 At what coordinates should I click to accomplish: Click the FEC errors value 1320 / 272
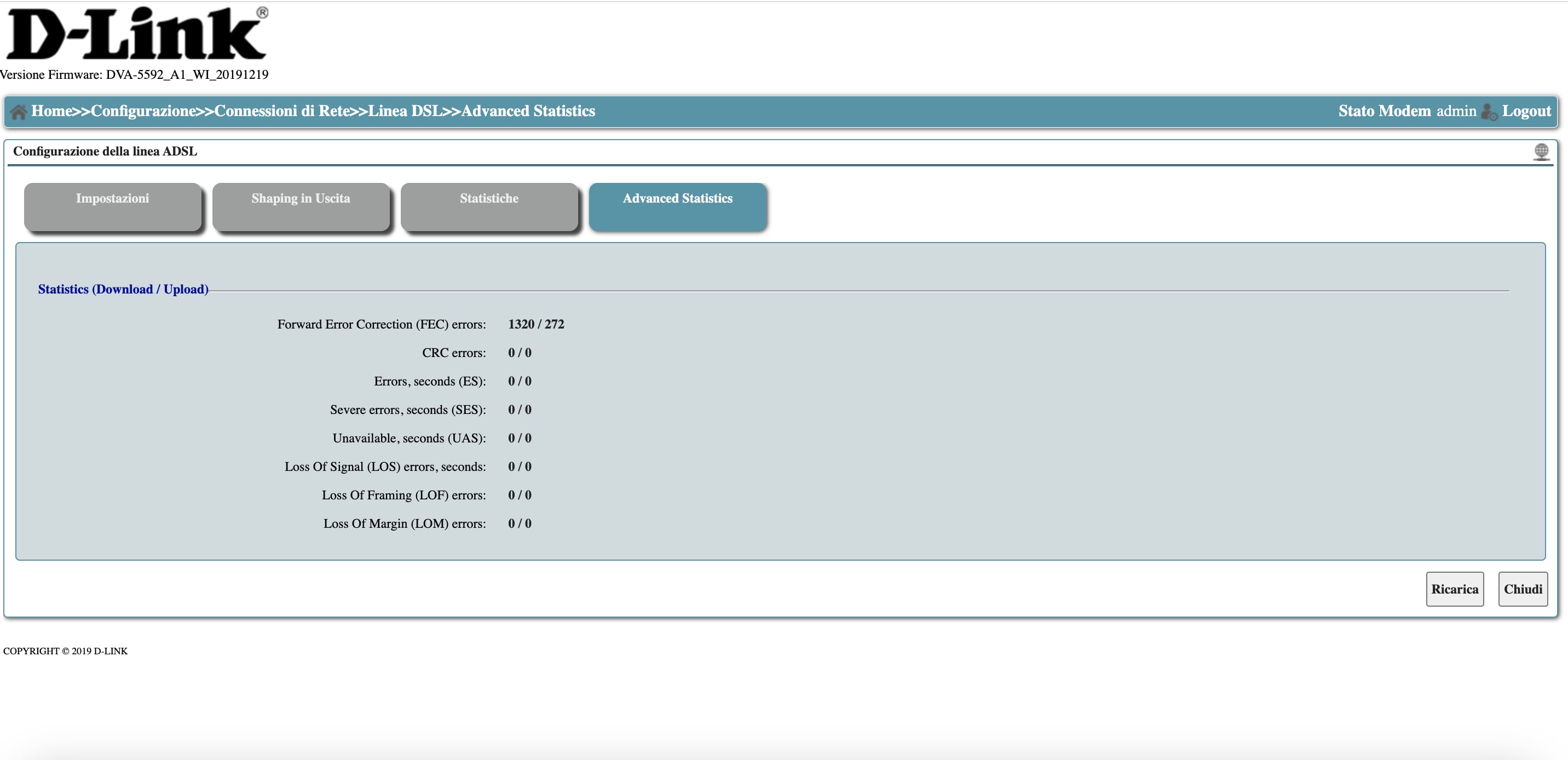[x=535, y=324]
